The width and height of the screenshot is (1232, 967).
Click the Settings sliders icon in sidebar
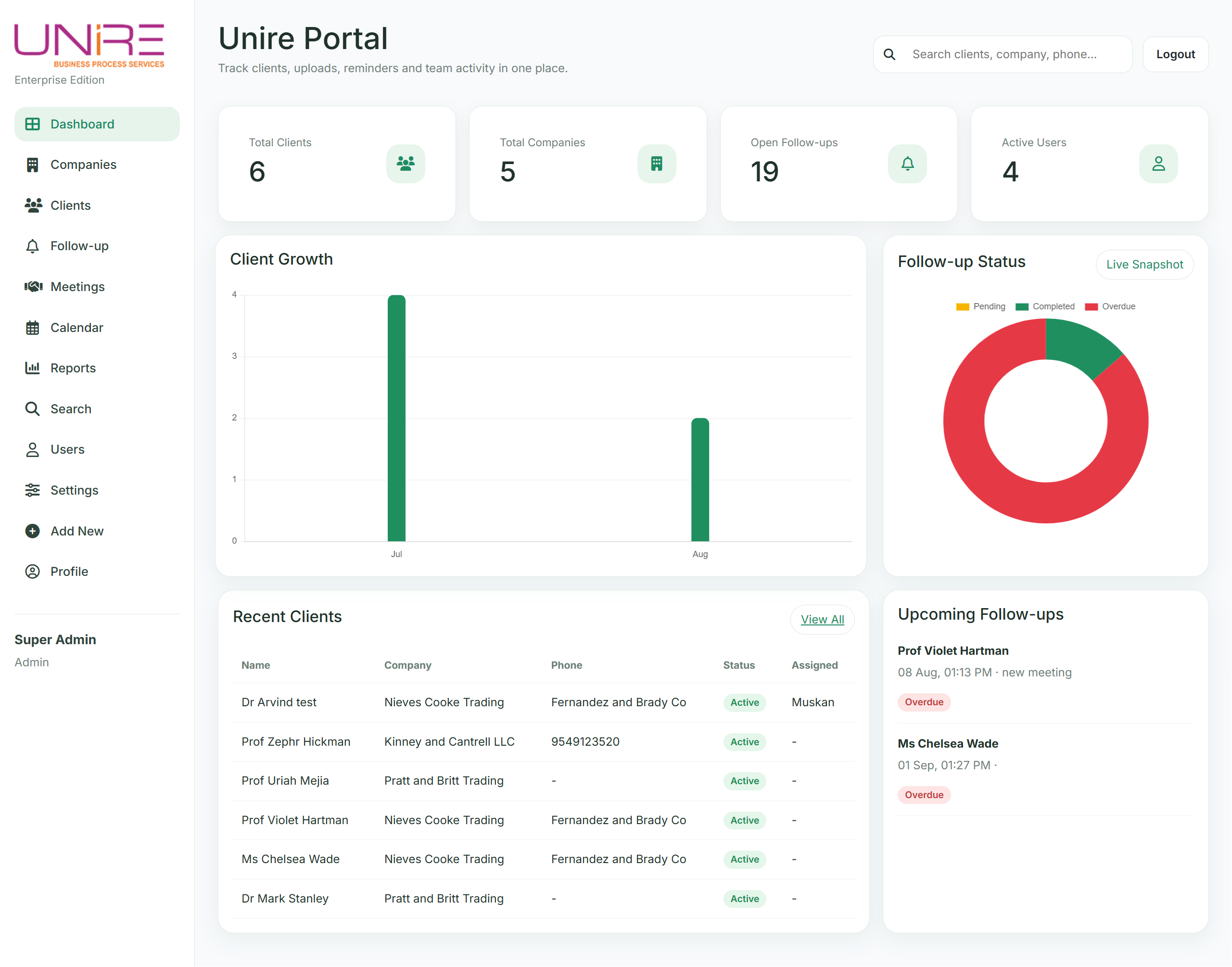pos(33,490)
